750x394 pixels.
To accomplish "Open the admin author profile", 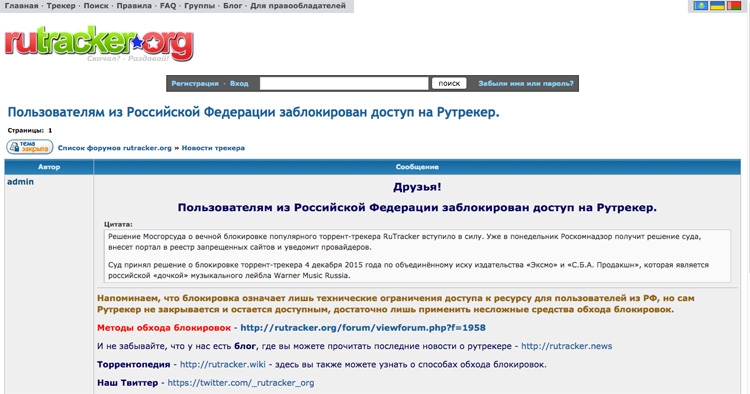I will tap(20, 182).
